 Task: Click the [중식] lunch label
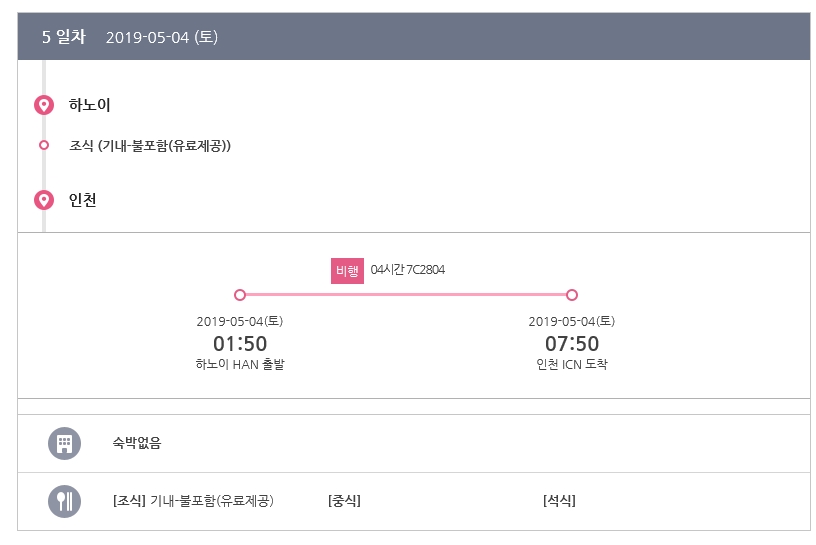click(344, 501)
